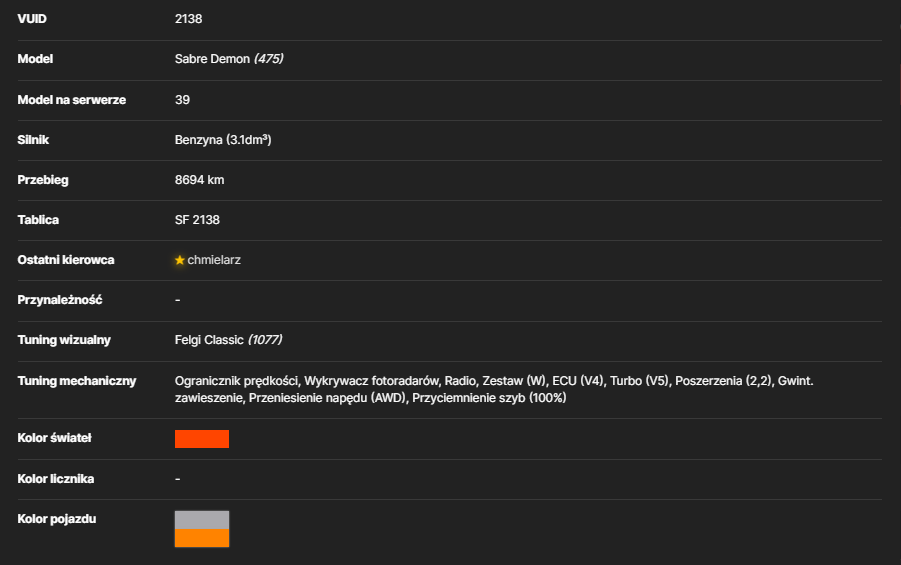901x565 pixels.
Task: Select the VUID value 2138
Action: point(188,19)
